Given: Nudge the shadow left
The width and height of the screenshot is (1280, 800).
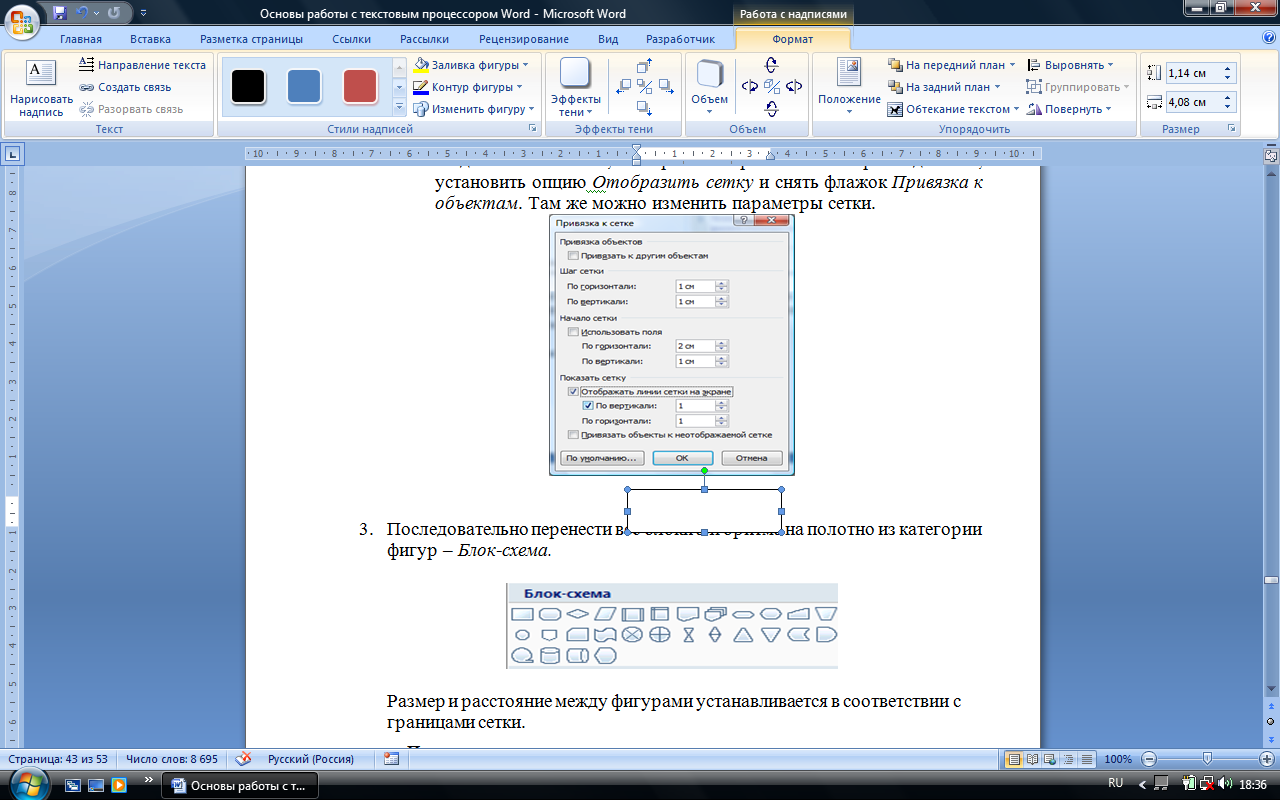Looking at the screenshot, I should pos(624,87).
